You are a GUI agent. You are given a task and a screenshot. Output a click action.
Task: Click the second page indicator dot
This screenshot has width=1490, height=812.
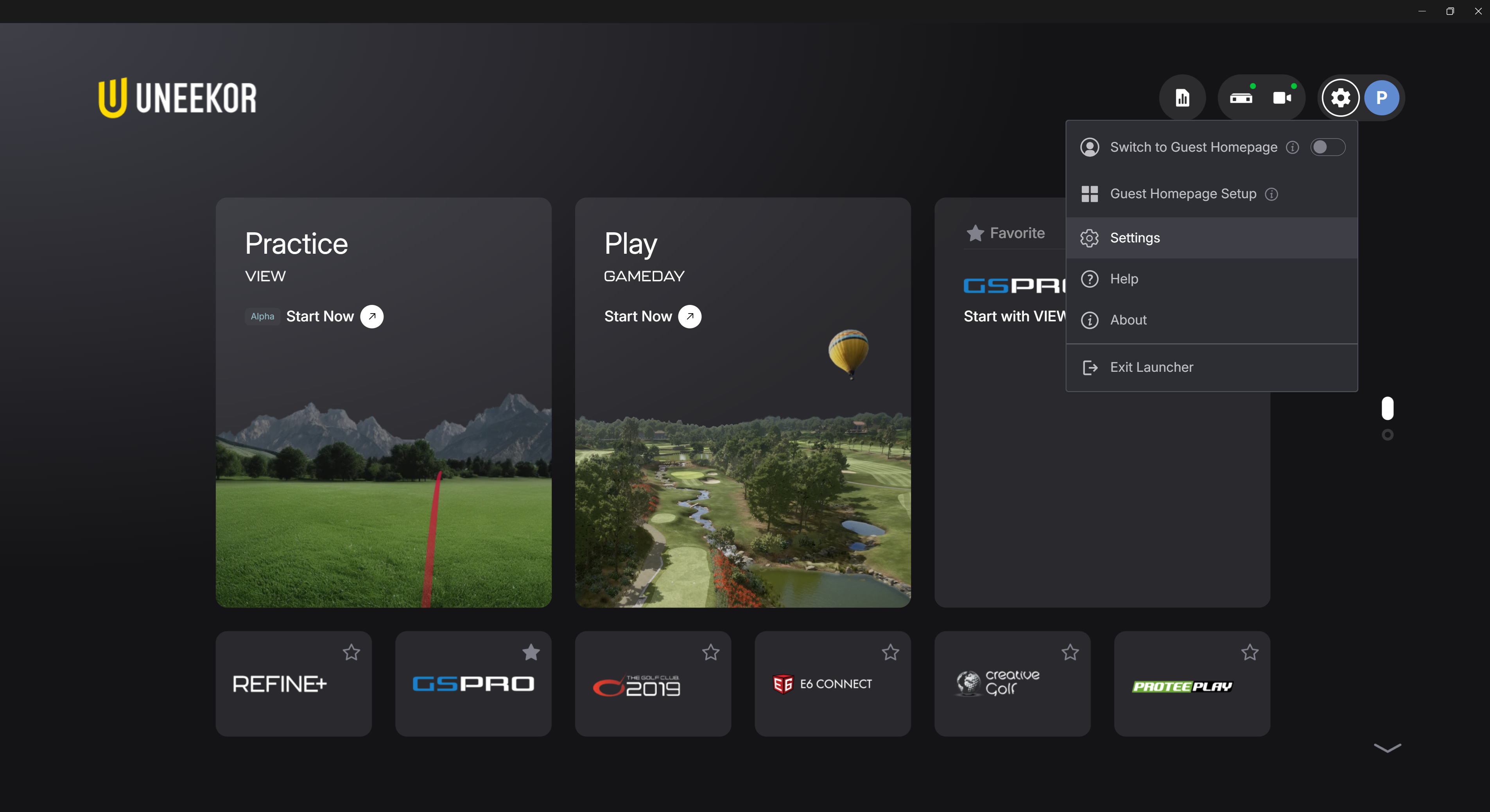click(x=1387, y=434)
